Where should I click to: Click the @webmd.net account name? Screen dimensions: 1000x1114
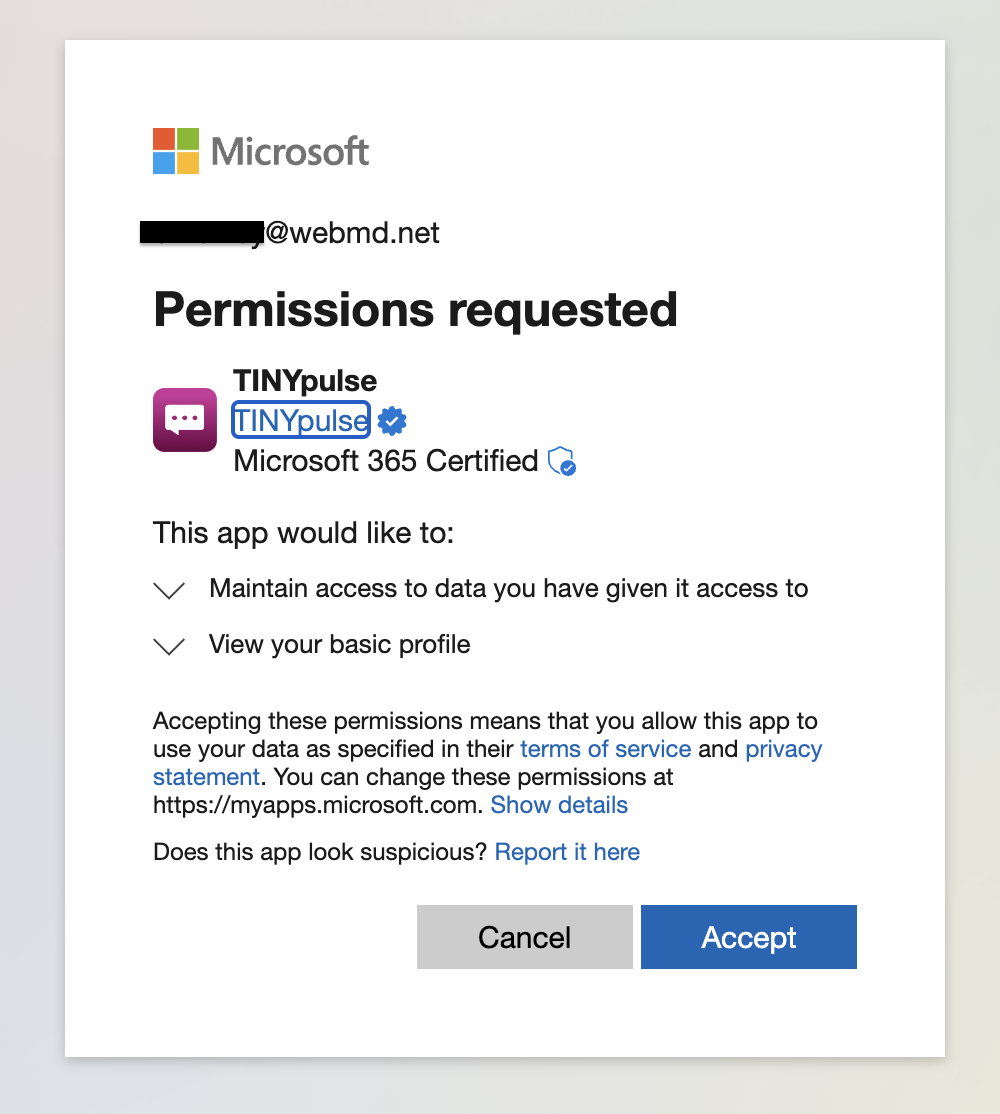click(290, 232)
